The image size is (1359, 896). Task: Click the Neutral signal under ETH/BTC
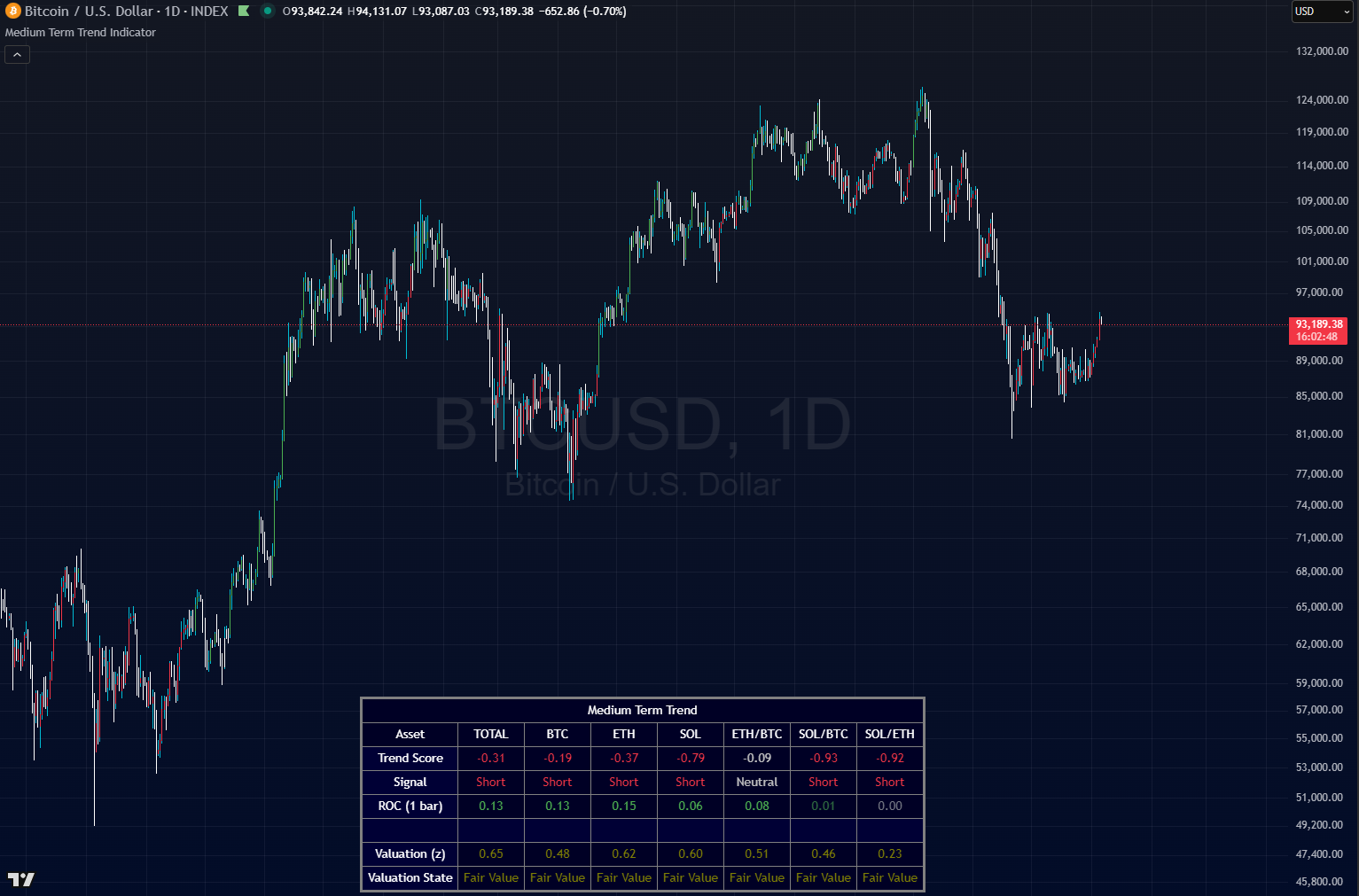[756, 782]
